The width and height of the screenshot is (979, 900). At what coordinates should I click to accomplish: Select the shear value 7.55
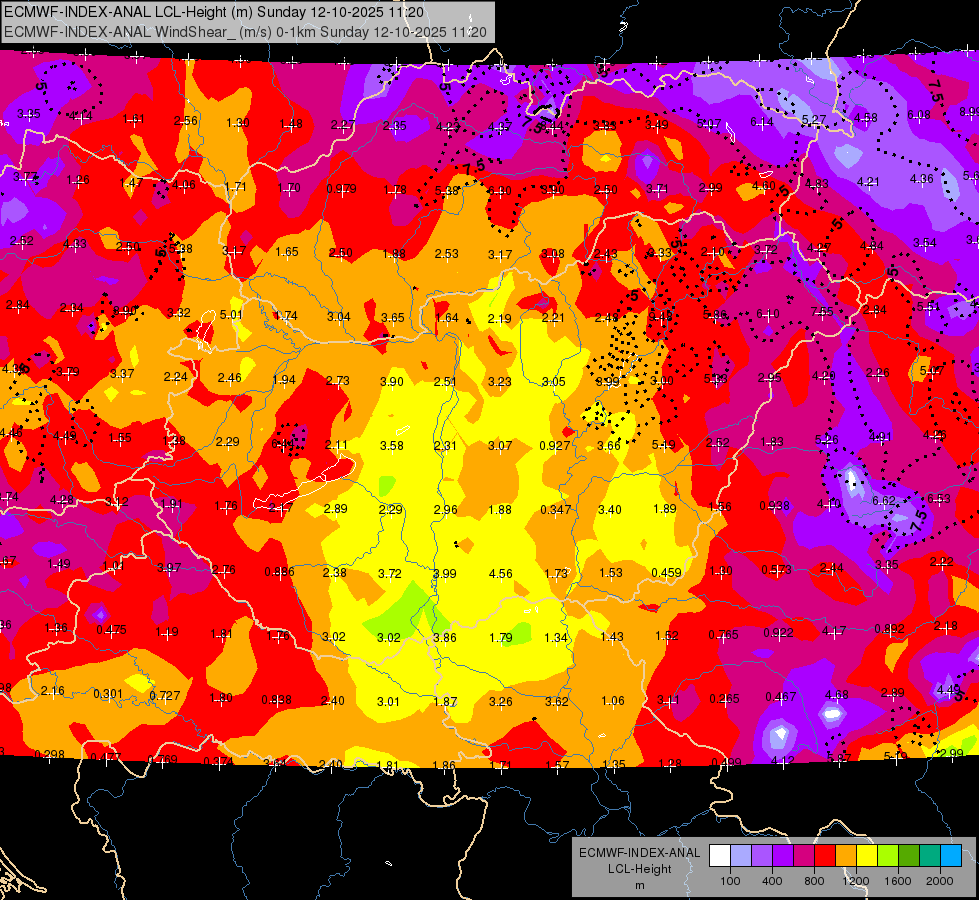click(822, 312)
